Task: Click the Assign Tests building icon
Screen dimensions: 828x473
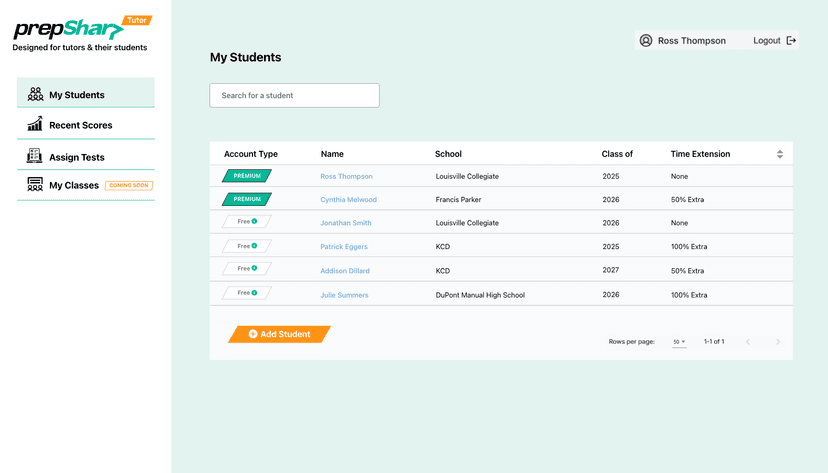Action: point(35,157)
